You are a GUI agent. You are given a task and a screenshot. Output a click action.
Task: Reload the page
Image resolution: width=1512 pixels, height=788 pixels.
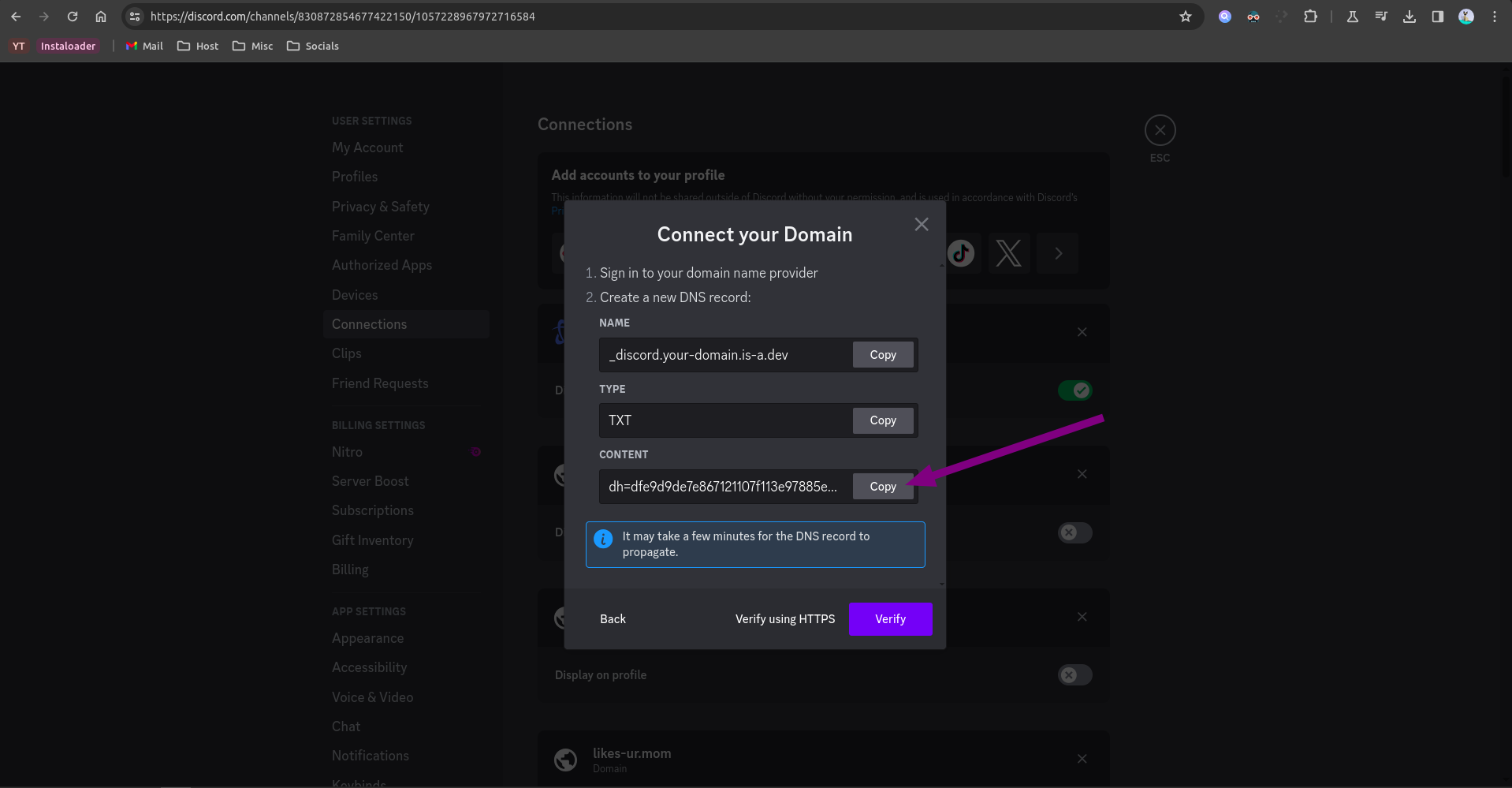(73, 17)
